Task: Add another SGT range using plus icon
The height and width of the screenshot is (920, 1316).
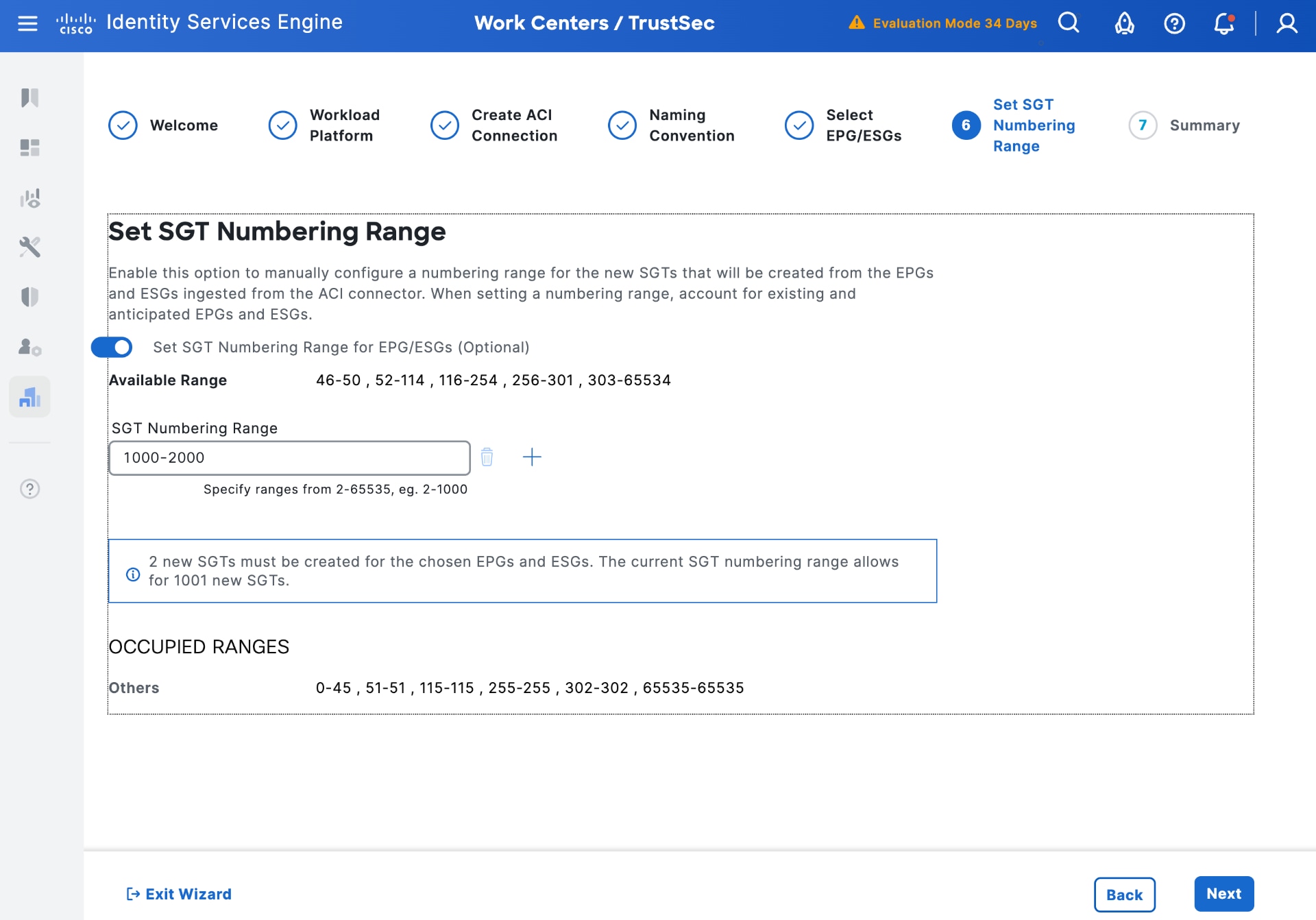Action: [533, 457]
